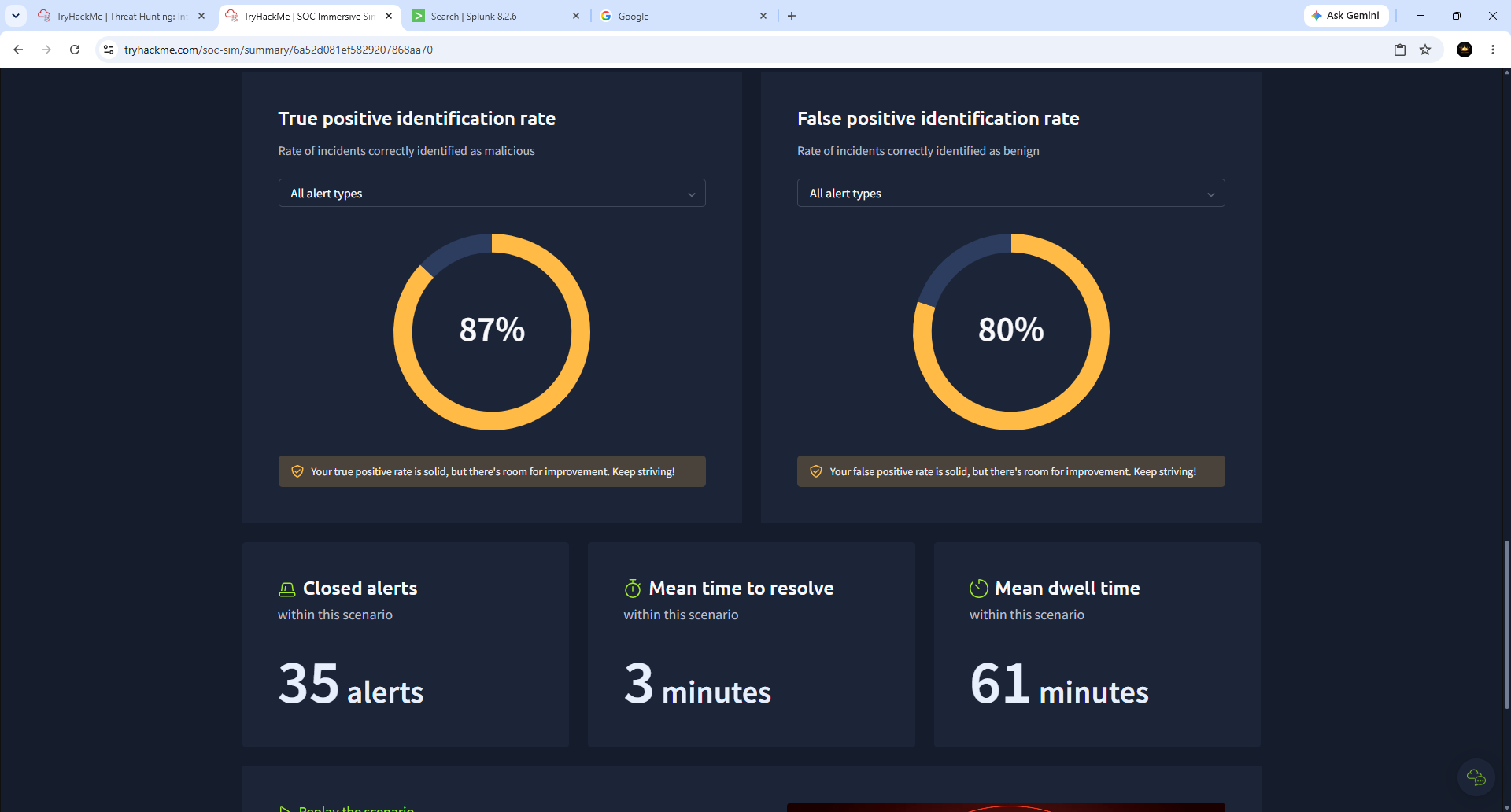
Task: Switch to TryHackMe Threat Hunting tab
Action: pyautogui.click(x=122, y=16)
